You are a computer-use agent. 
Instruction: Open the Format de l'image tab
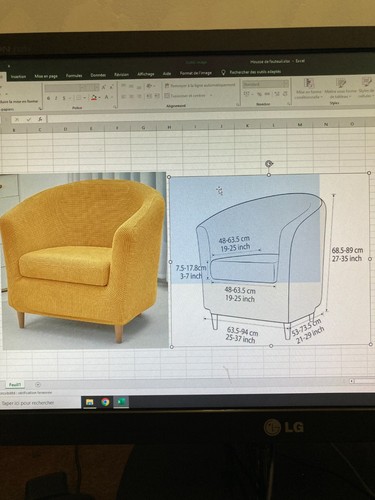196,73
